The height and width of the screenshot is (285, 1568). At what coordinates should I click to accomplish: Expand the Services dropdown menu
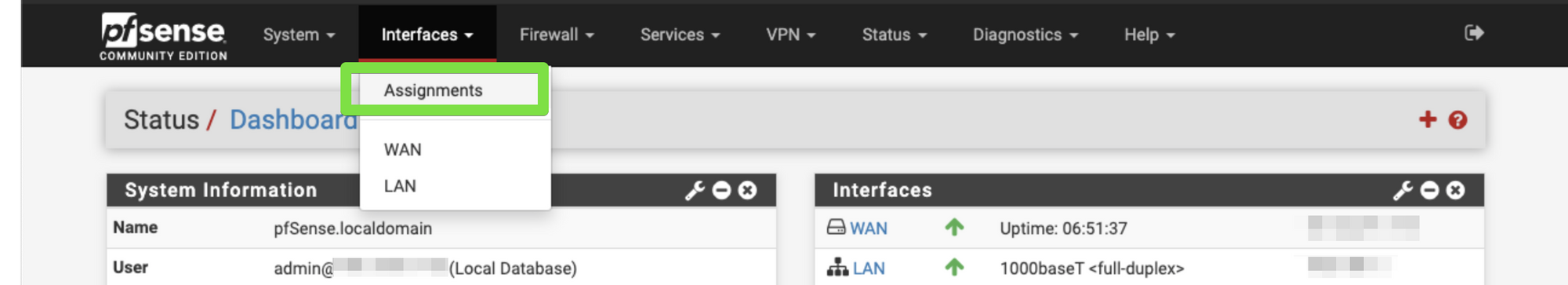coord(680,35)
